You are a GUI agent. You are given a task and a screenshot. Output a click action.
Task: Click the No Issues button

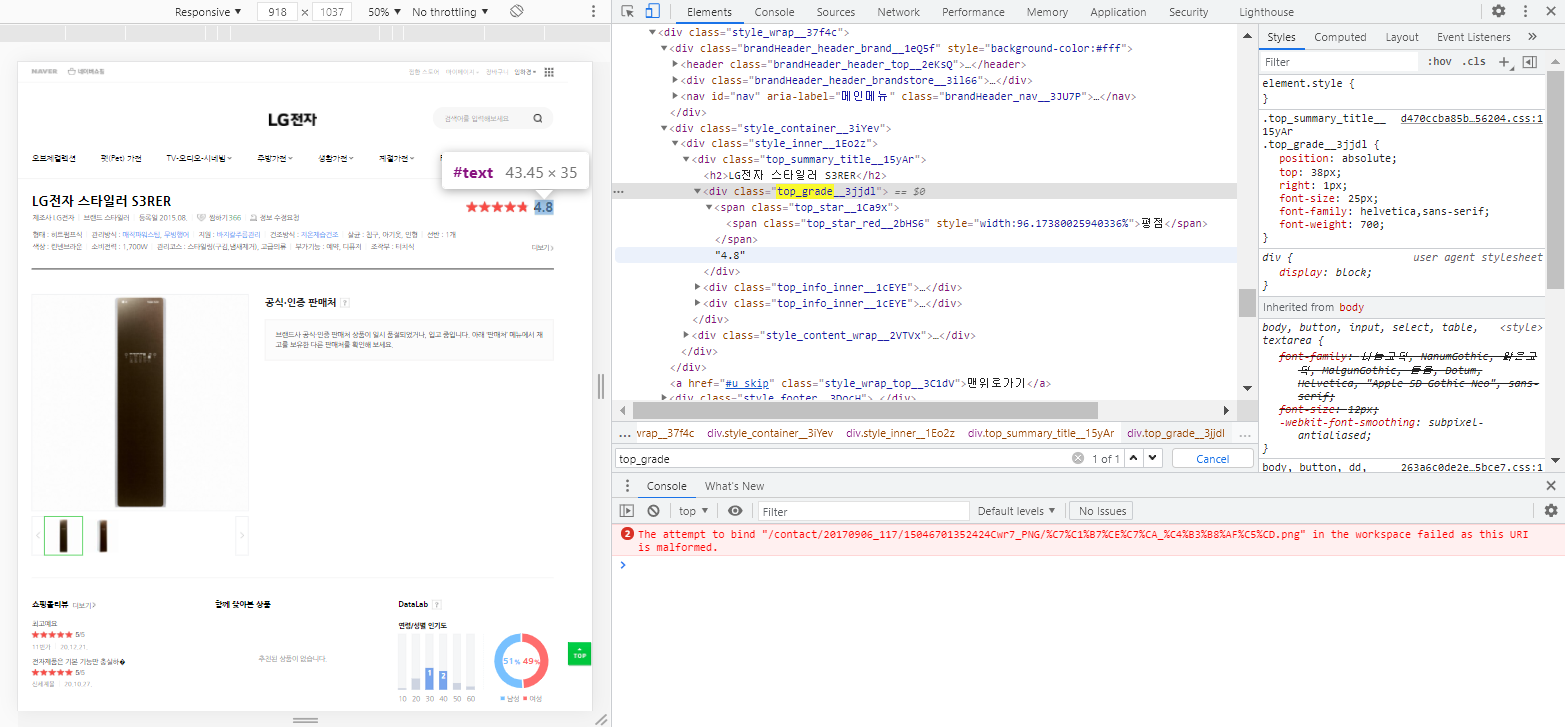[x=1103, y=511]
